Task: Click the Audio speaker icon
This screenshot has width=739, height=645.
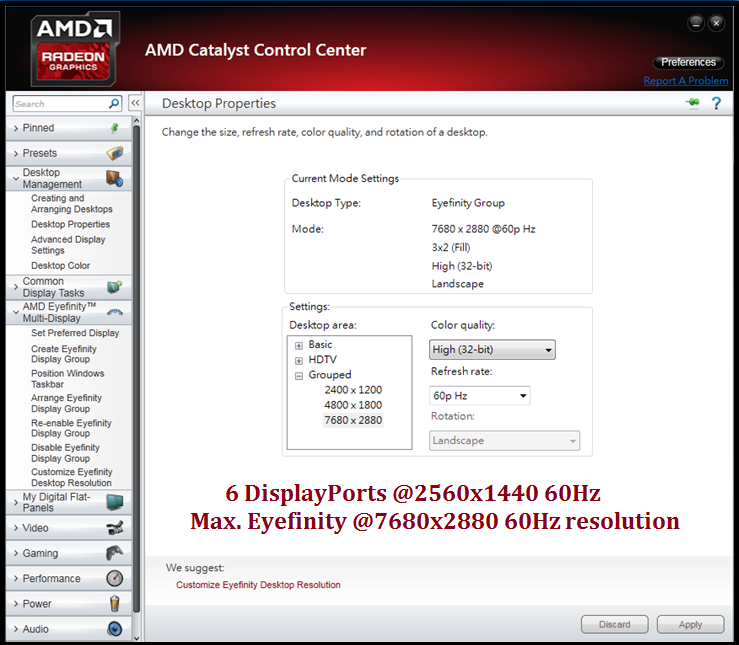Action: [115, 629]
